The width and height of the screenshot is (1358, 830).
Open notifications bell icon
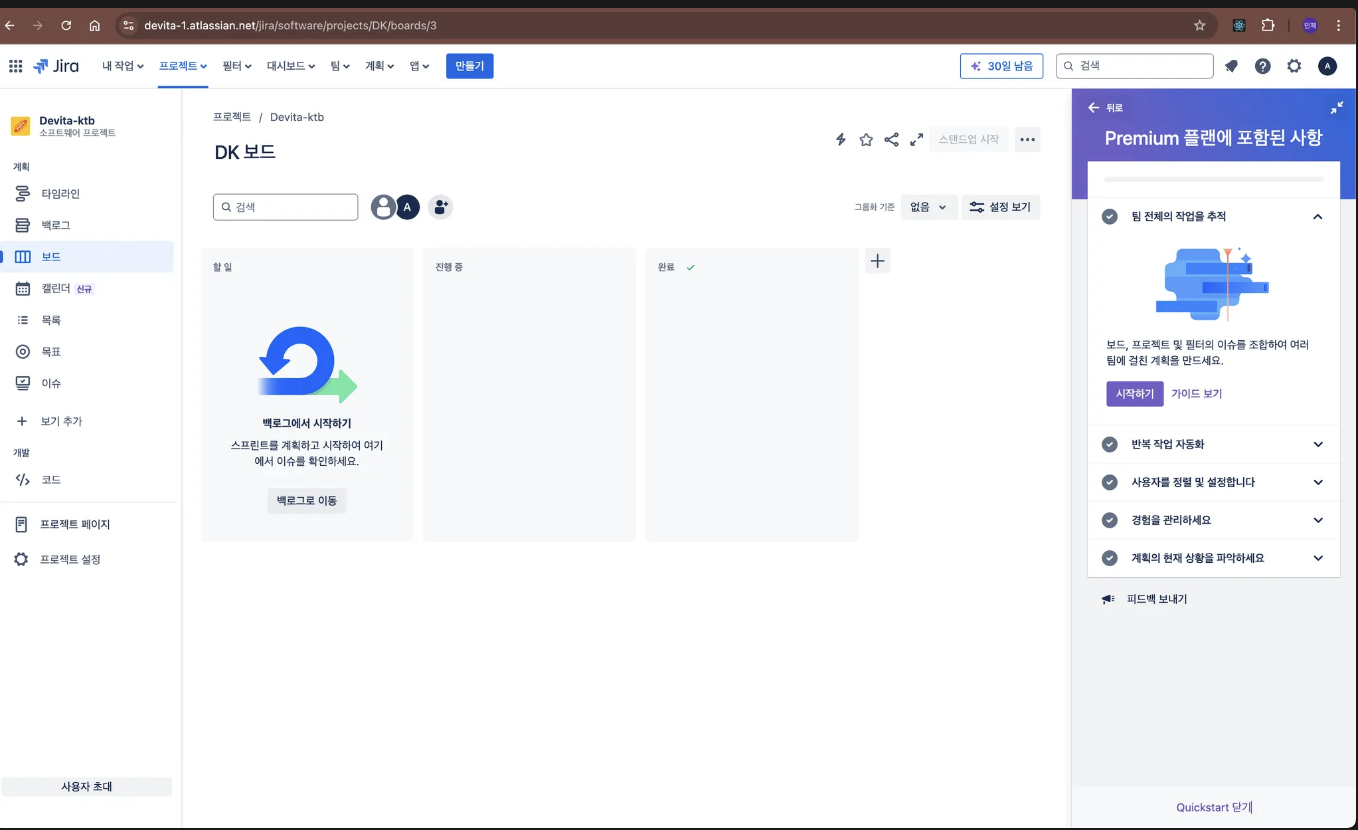1231,66
